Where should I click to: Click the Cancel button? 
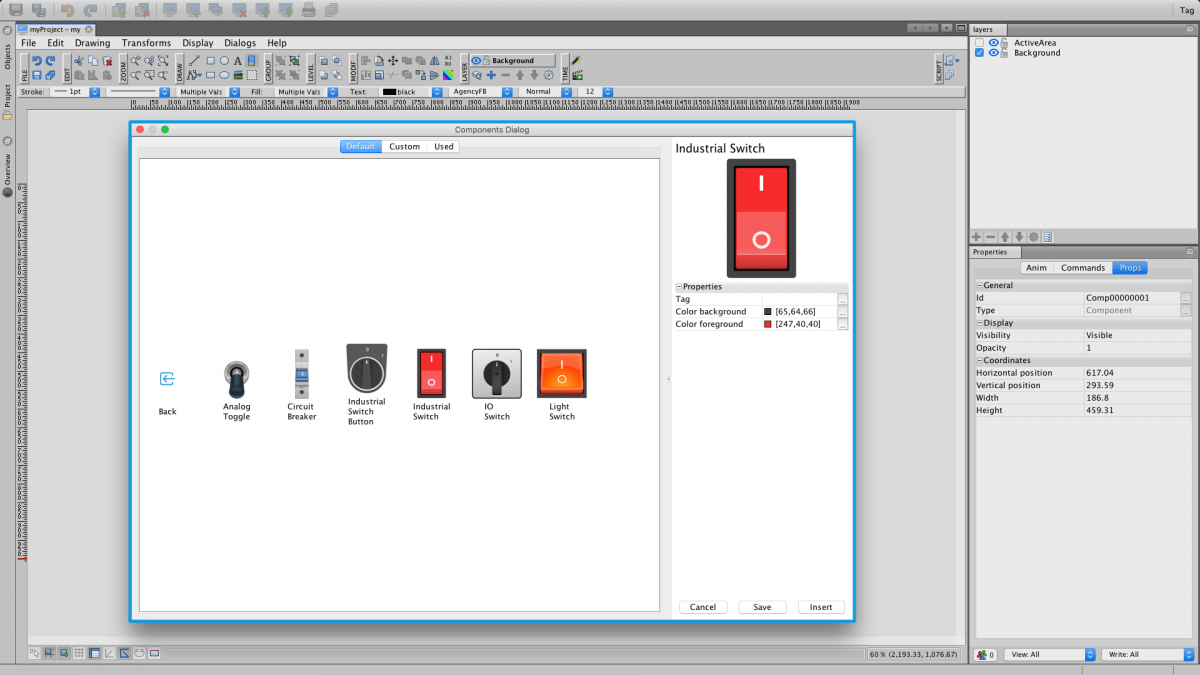[702, 607]
